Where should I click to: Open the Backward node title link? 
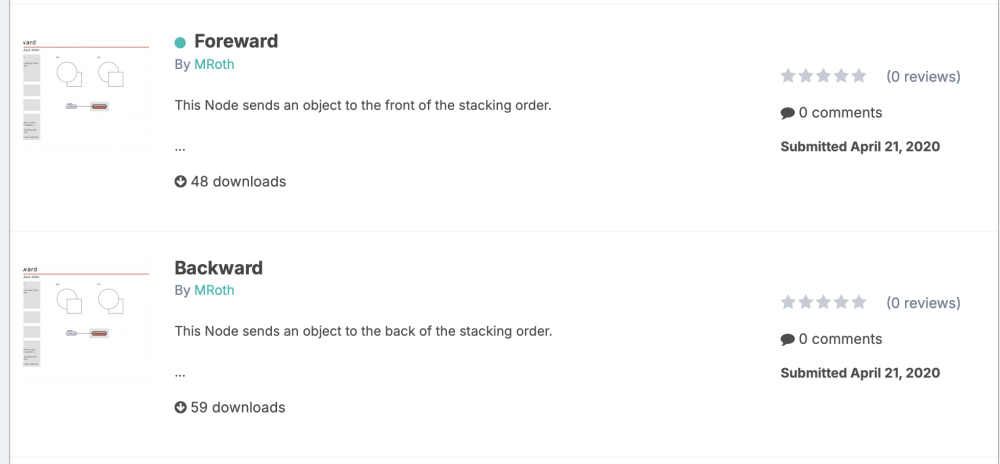tap(219, 268)
